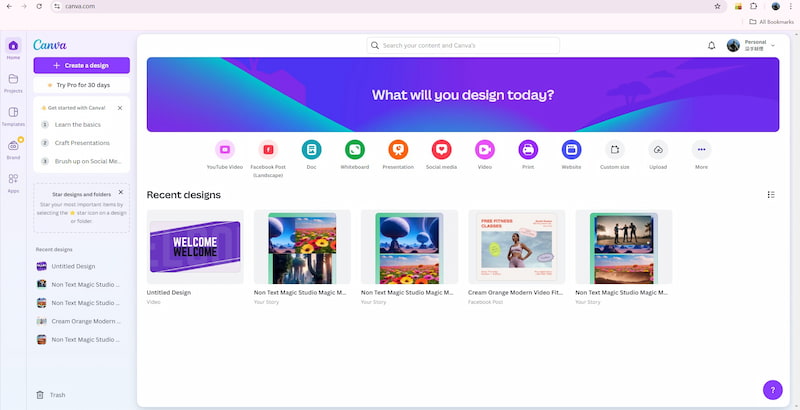This screenshot has width=800, height=410.
Task: Open the Cream Orange Modern Video thumbnail
Action: [516, 246]
